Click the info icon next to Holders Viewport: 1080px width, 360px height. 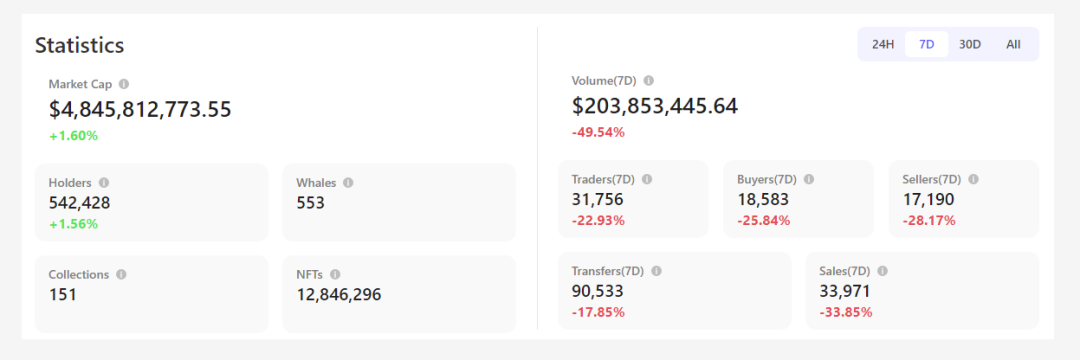[104, 183]
